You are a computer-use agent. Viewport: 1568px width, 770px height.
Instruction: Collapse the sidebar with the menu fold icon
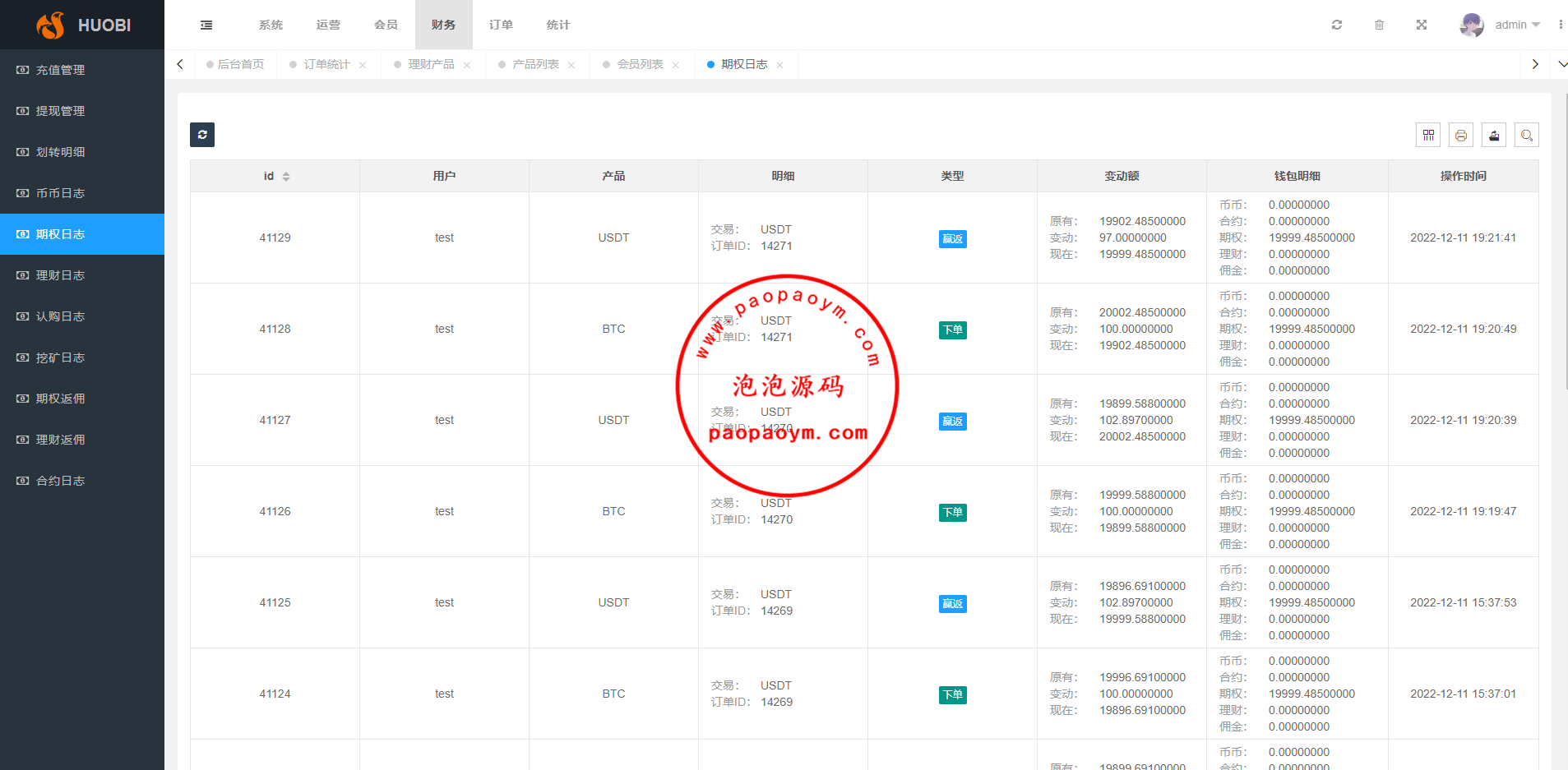click(x=206, y=25)
